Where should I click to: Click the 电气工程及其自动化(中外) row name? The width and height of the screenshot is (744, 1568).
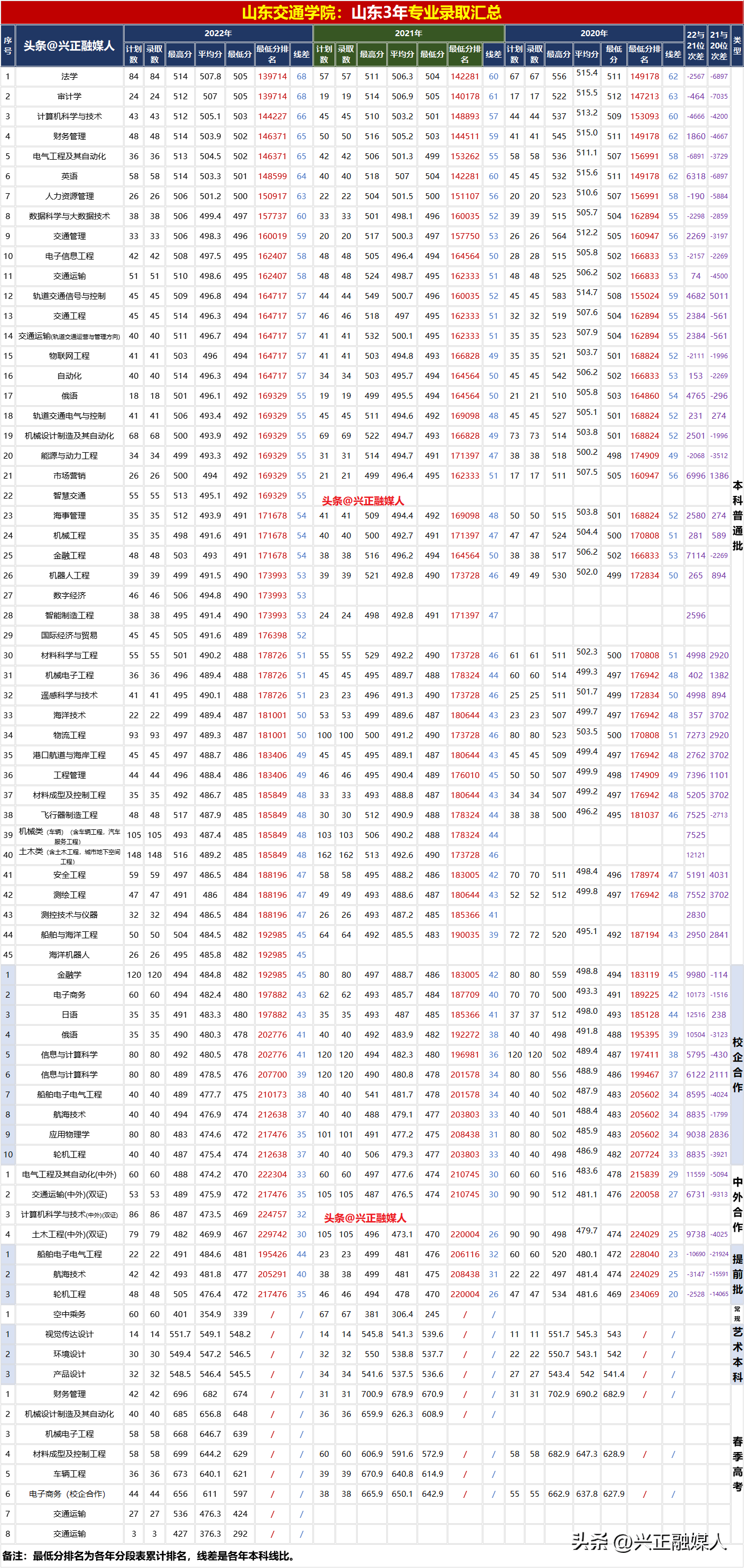[x=70, y=1175]
